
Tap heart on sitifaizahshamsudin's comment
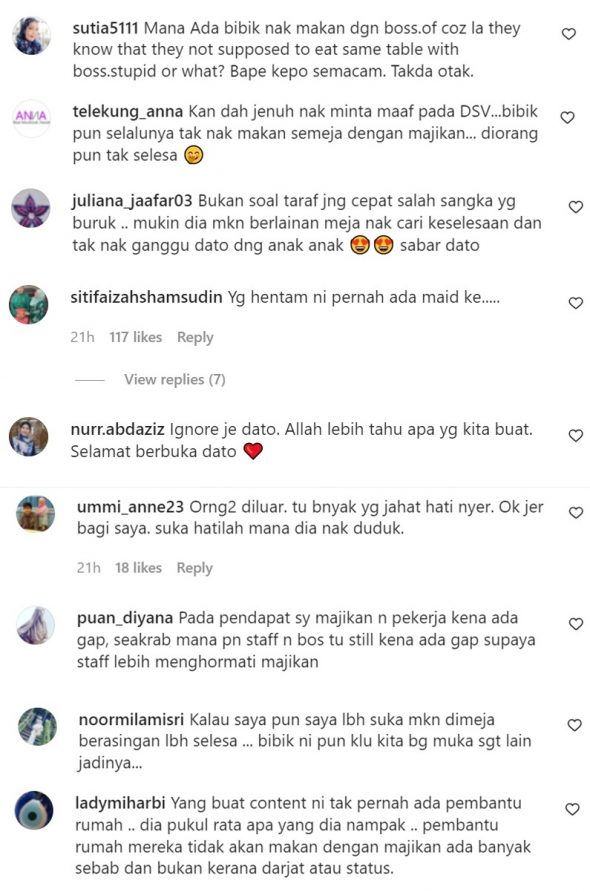coord(576,303)
